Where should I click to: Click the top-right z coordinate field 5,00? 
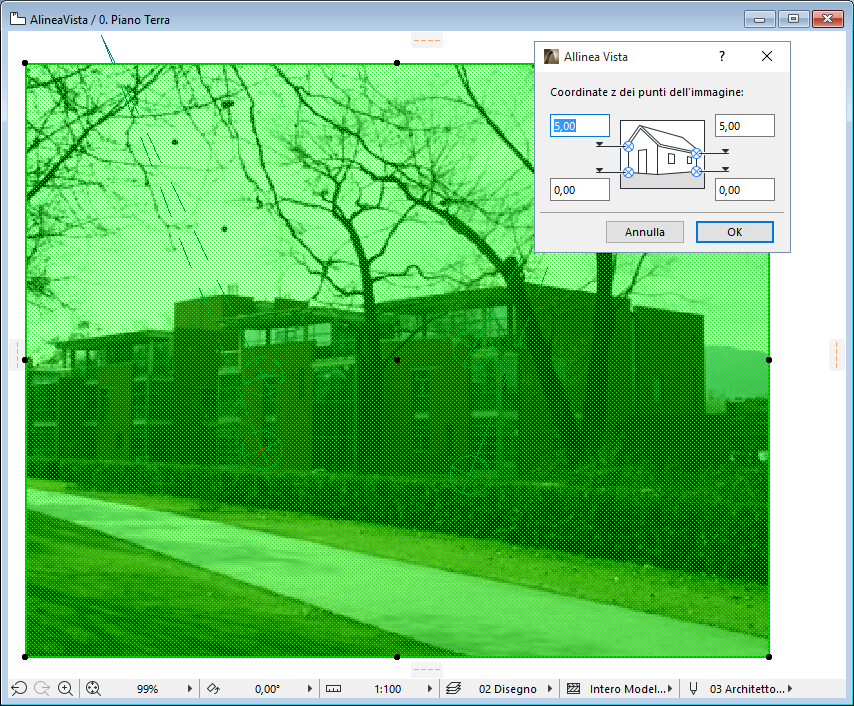point(745,126)
